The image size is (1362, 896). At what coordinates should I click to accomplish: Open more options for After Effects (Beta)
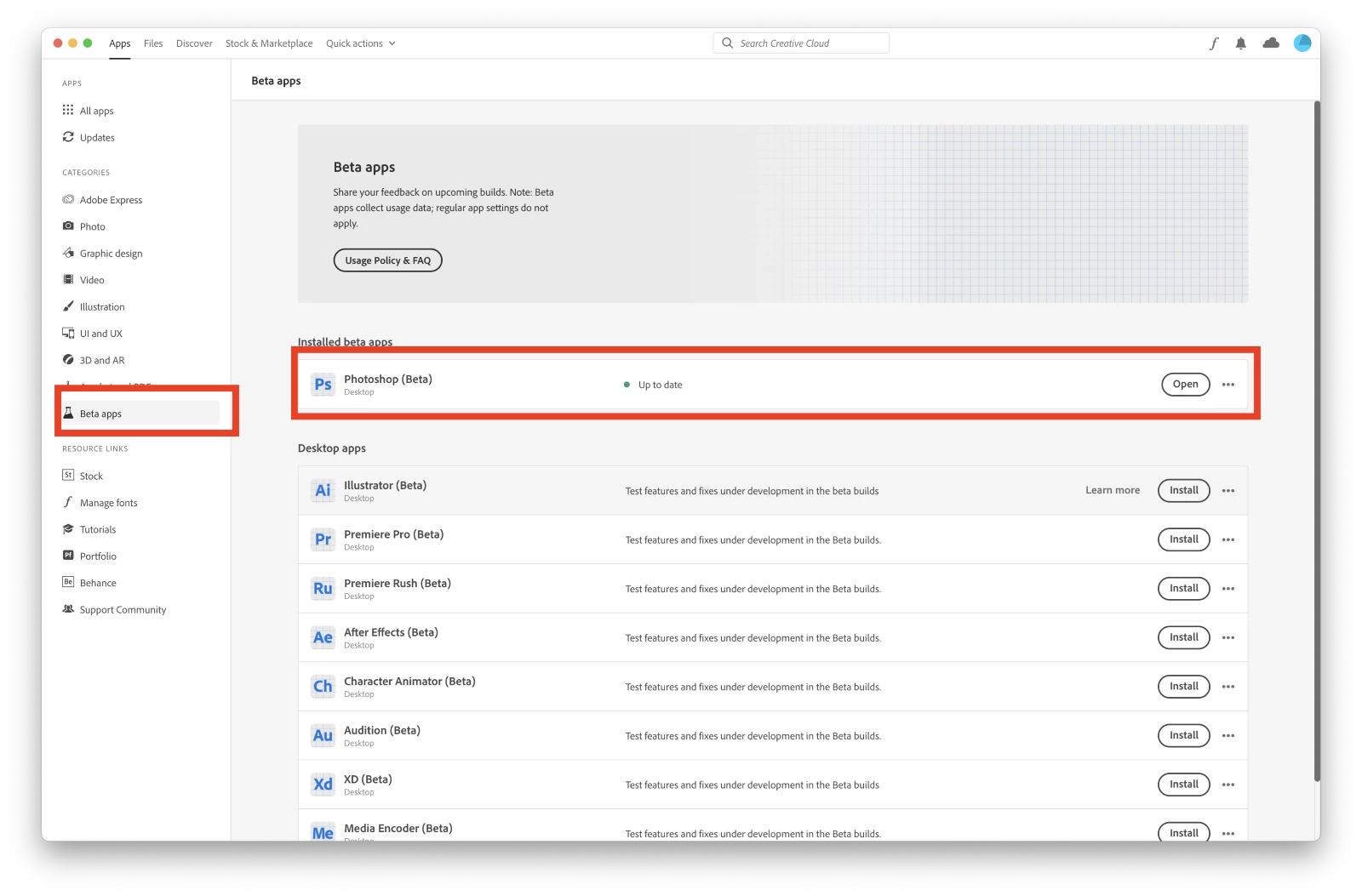click(1228, 638)
